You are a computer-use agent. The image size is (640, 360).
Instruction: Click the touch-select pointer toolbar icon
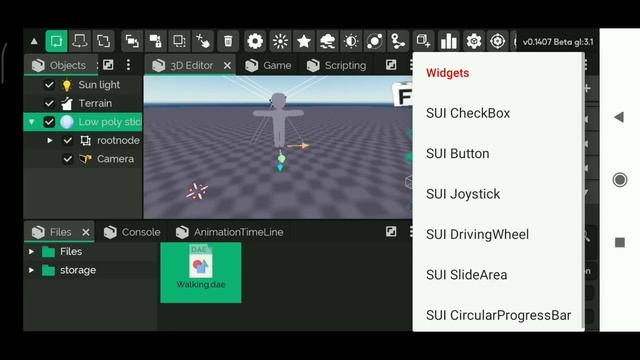tap(203, 41)
